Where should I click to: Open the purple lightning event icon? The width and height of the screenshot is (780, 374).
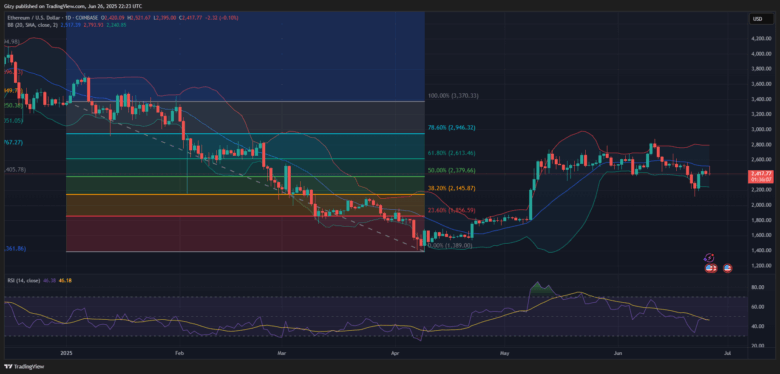[x=710, y=258]
